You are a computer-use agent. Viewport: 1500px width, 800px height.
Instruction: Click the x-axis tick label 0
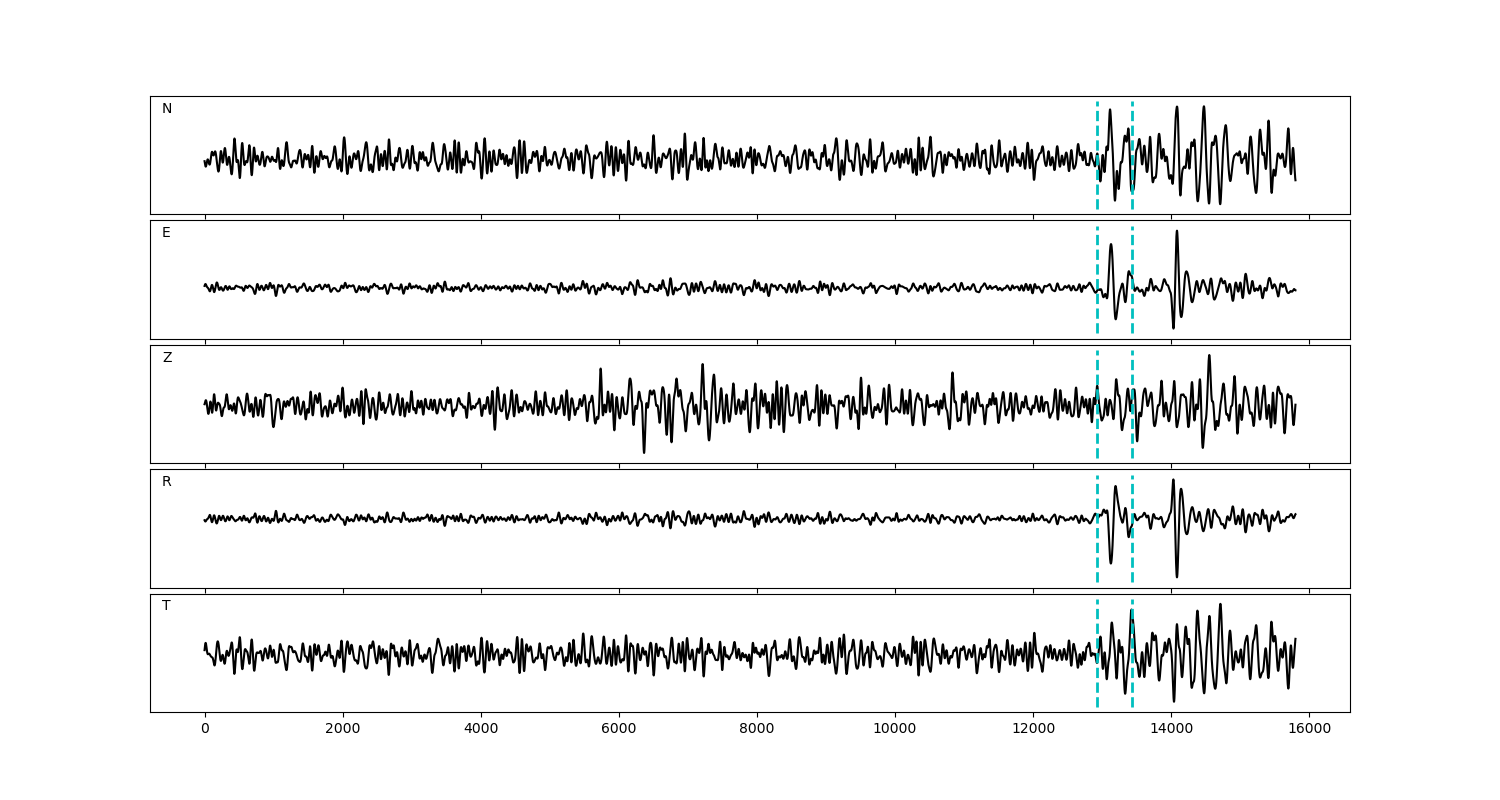(x=205, y=730)
